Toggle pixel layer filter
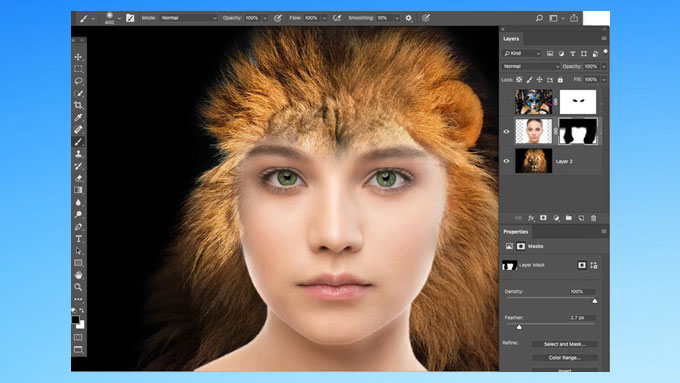The width and height of the screenshot is (680, 383). [x=550, y=53]
